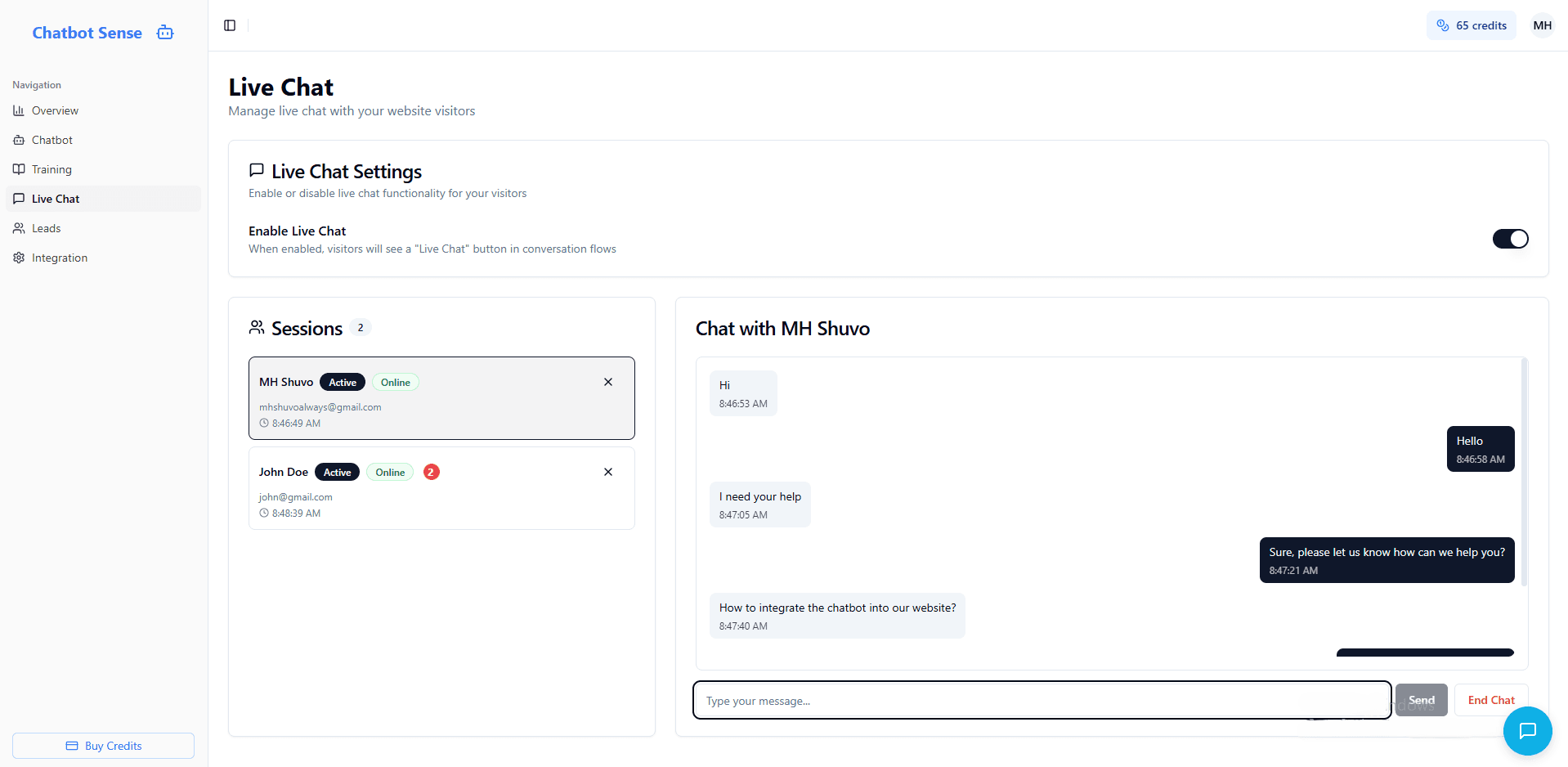Open the floating chat bubble widget
This screenshot has height=767, width=1568.
tap(1527, 731)
